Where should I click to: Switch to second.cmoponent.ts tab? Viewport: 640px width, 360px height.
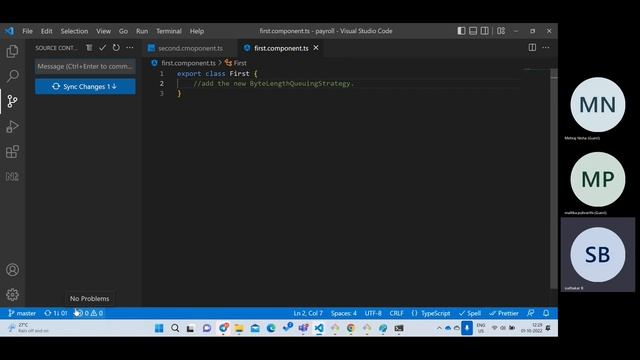pos(190,48)
